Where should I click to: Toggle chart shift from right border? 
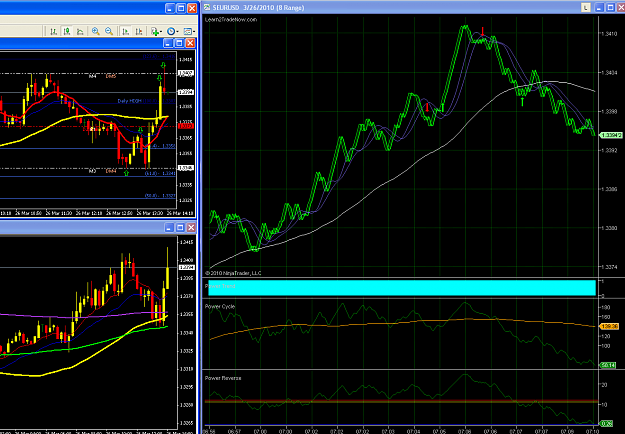(139, 31)
